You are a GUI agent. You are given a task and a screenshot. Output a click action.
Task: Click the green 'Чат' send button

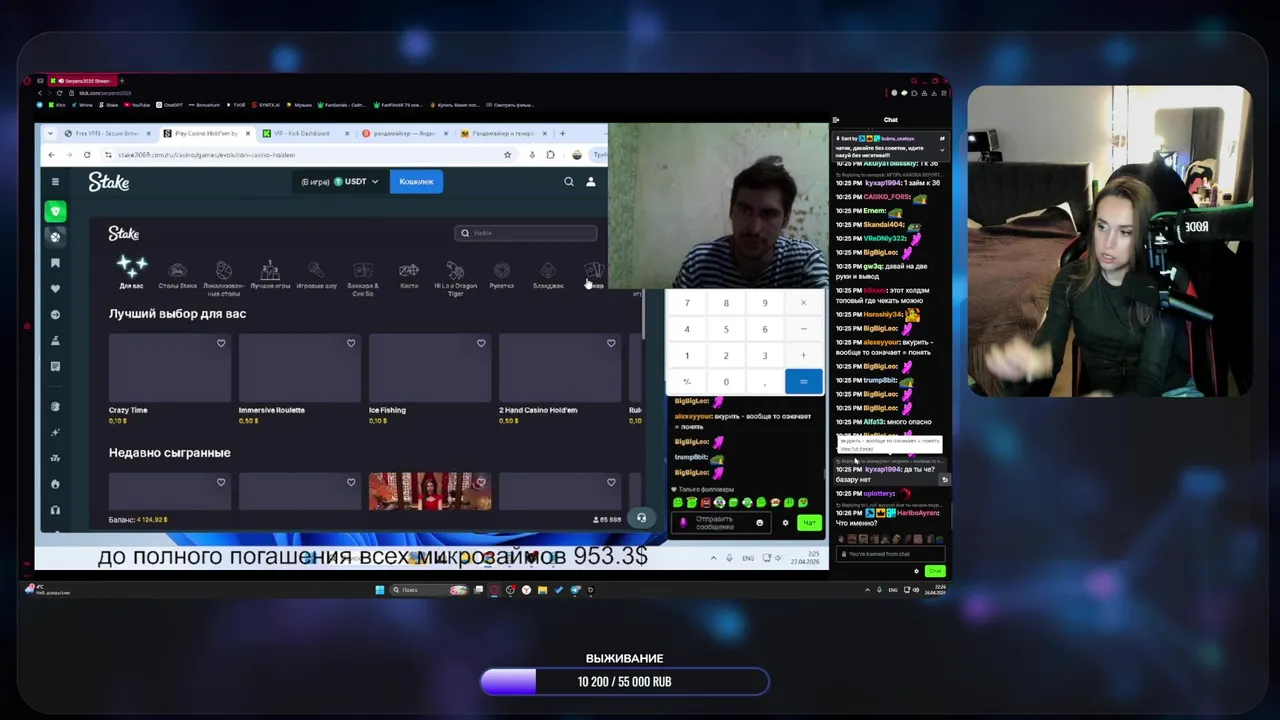pyautogui.click(x=808, y=523)
